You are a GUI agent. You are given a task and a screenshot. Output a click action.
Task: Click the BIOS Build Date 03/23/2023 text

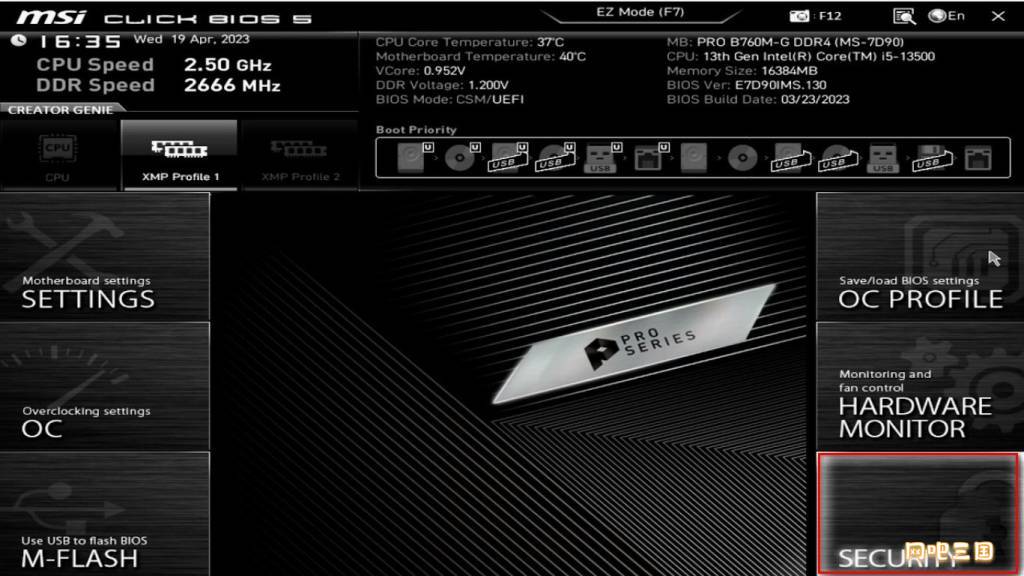click(758, 99)
